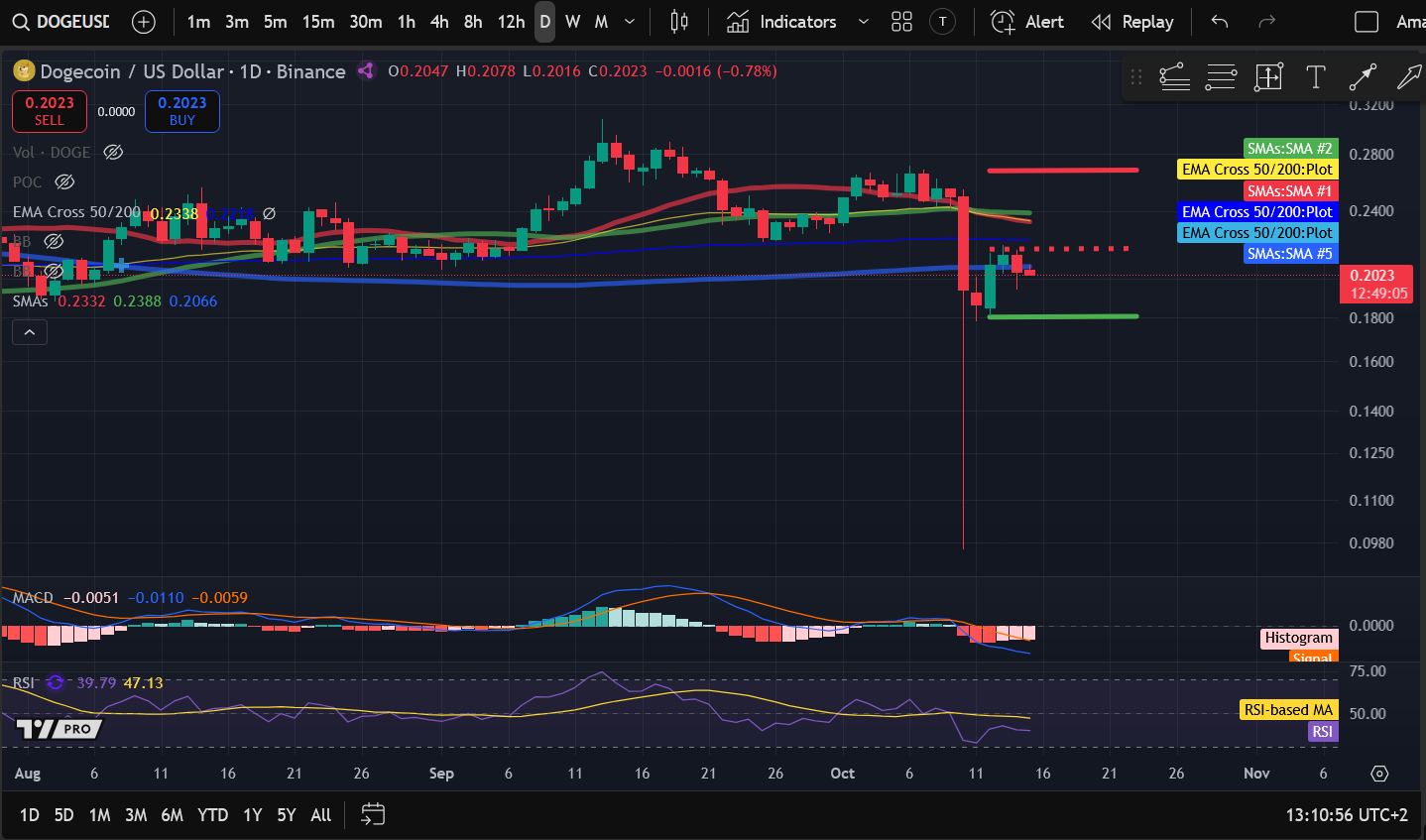
Task: Create a new price alert
Action: pos(1027,22)
